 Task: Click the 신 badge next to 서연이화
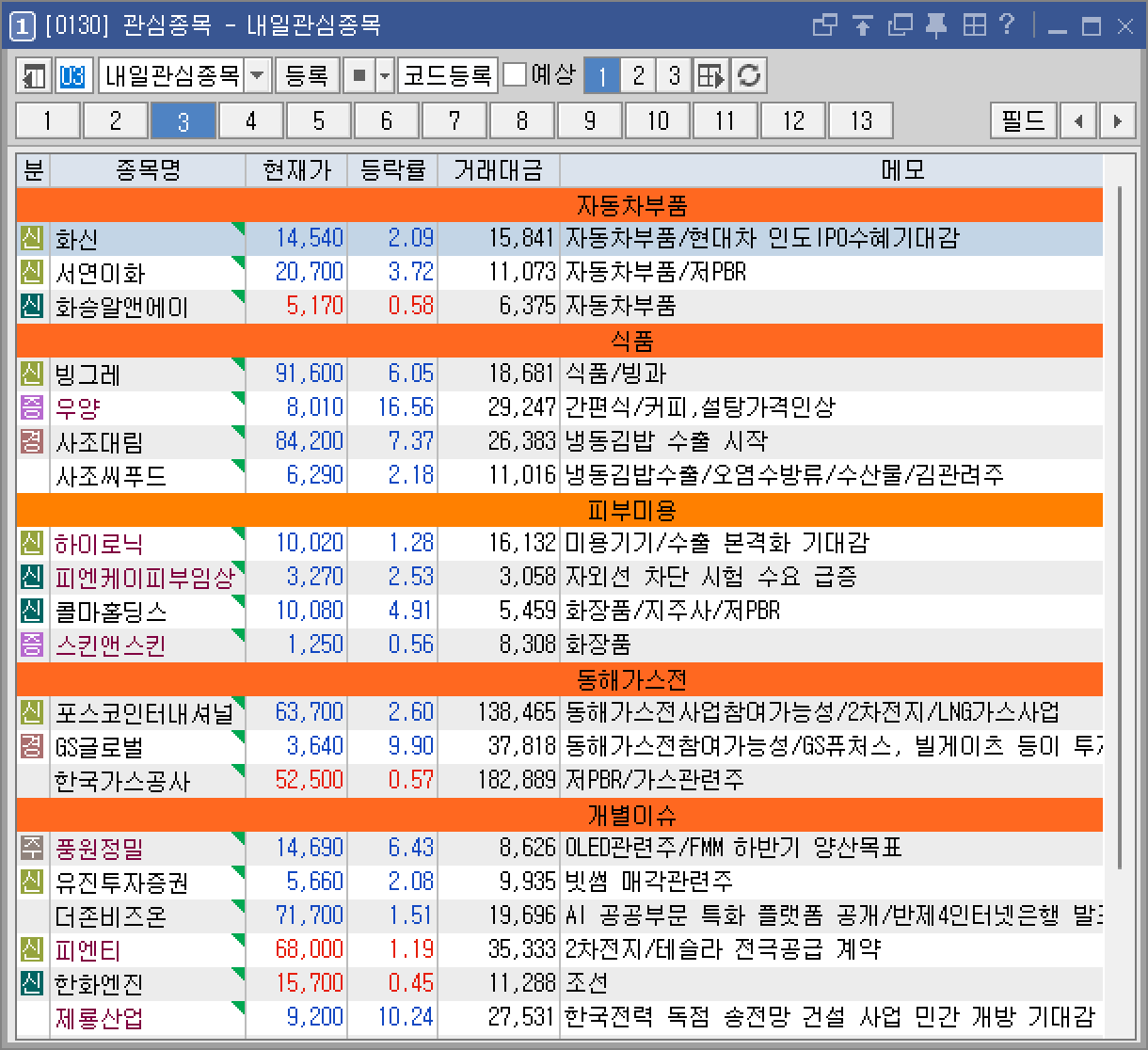32,273
